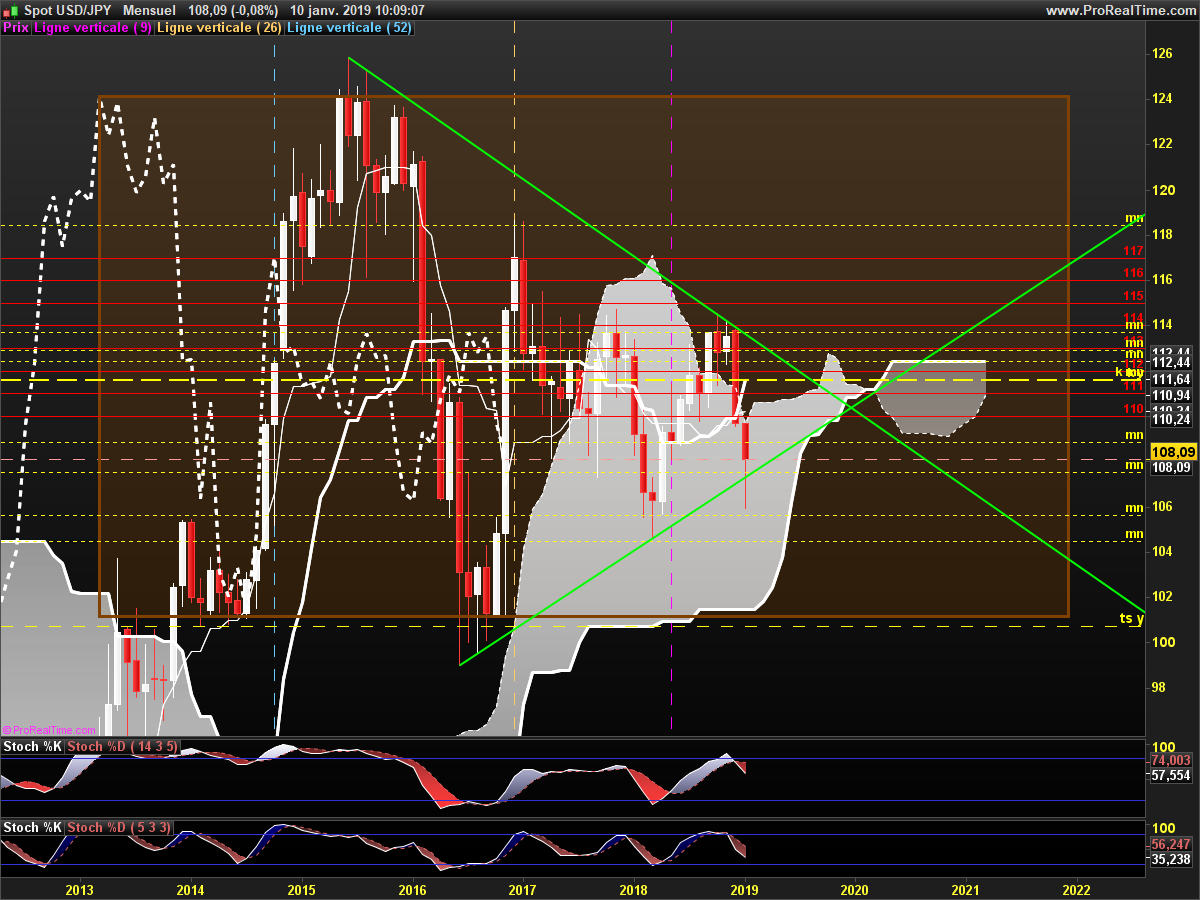Click the 2015 year label on time axis

pos(302,889)
